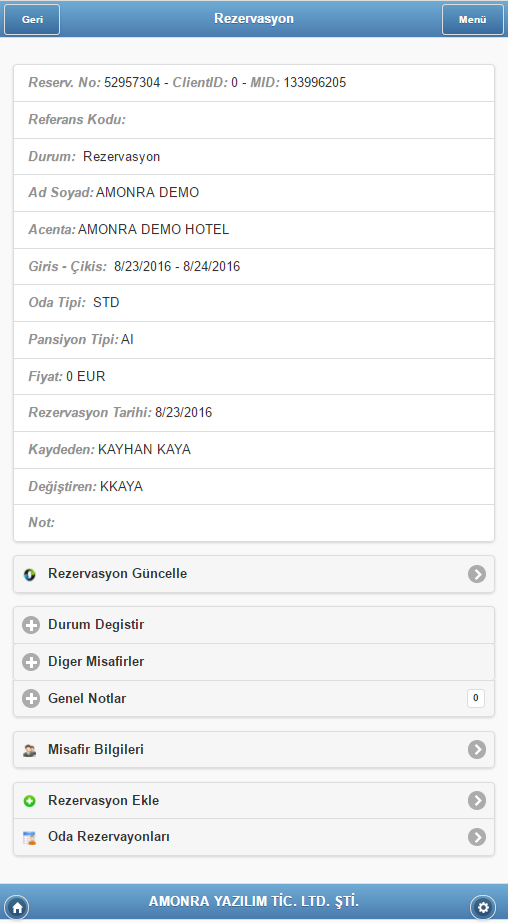Click arrow icon on Rezervasyon Güncelle row

(477, 574)
